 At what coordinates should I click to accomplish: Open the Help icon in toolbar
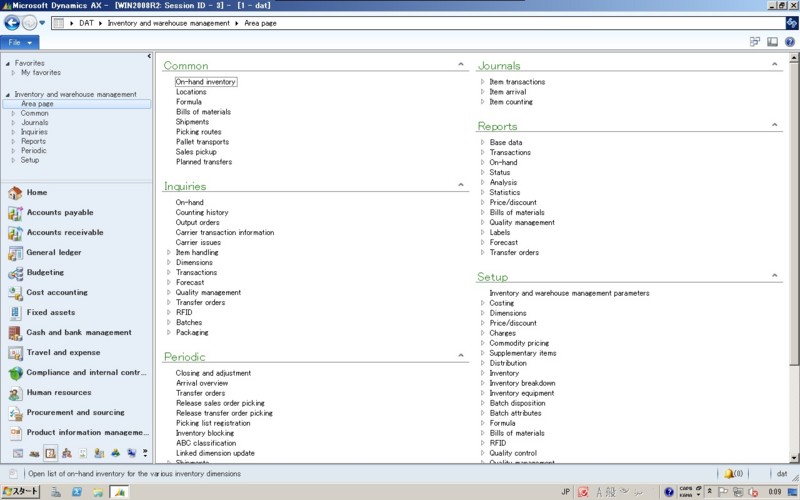pos(789,42)
